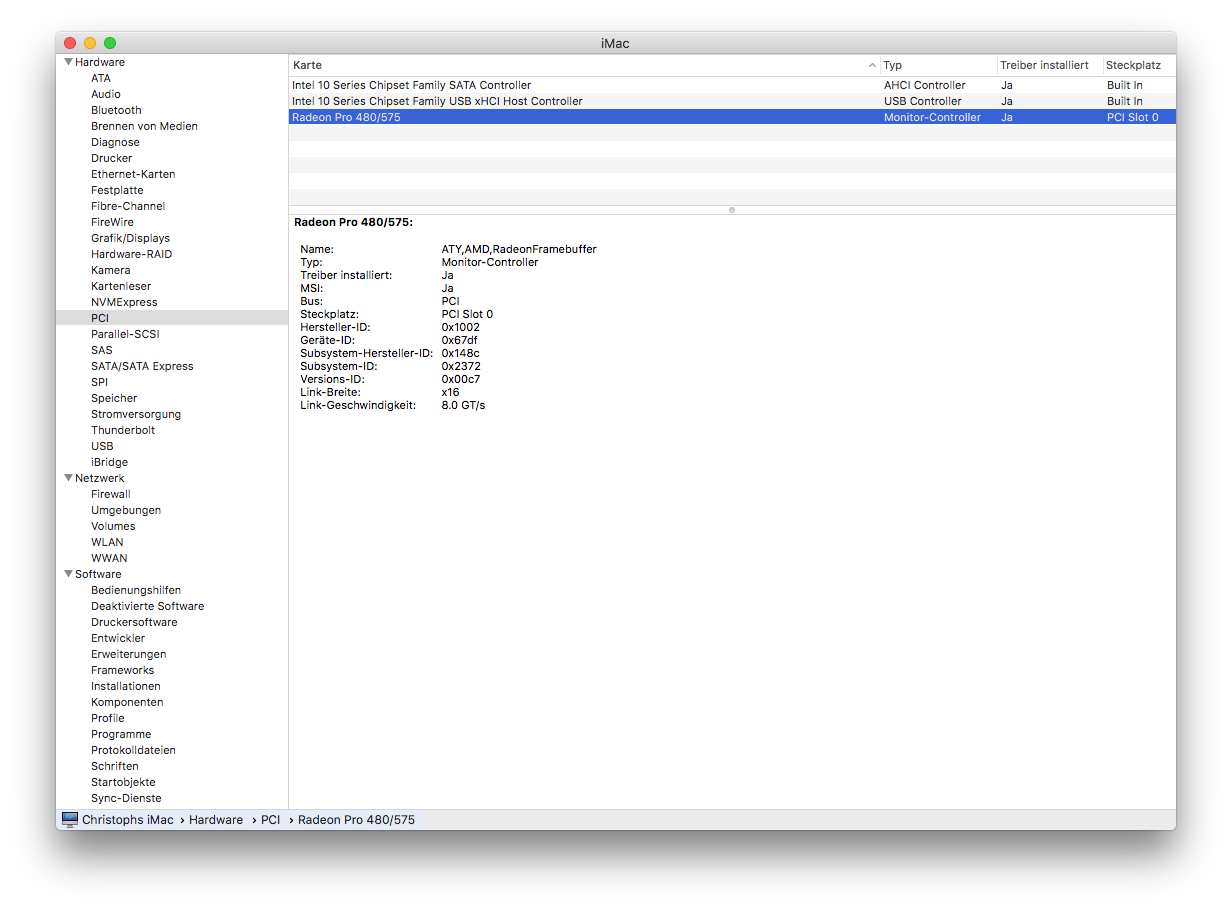The width and height of the screenshot is (1232, 910).
Task: Collapse the Hardware section triangle
Action: click(x=68, y=62)
